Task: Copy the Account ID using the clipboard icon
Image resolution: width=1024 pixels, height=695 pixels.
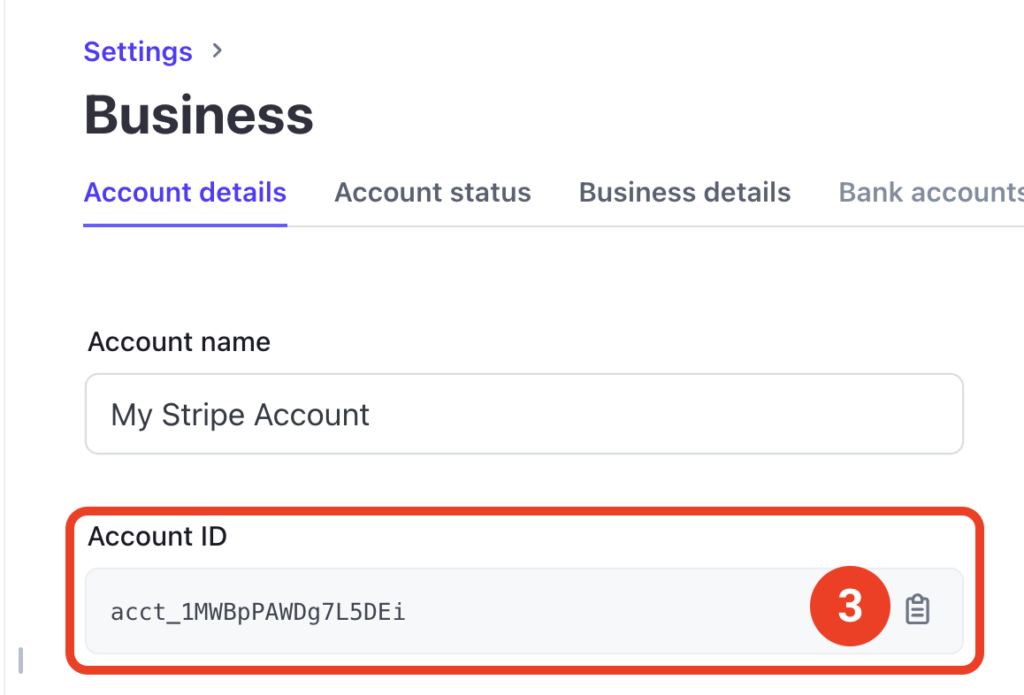Action: click(x=919, y=607)
